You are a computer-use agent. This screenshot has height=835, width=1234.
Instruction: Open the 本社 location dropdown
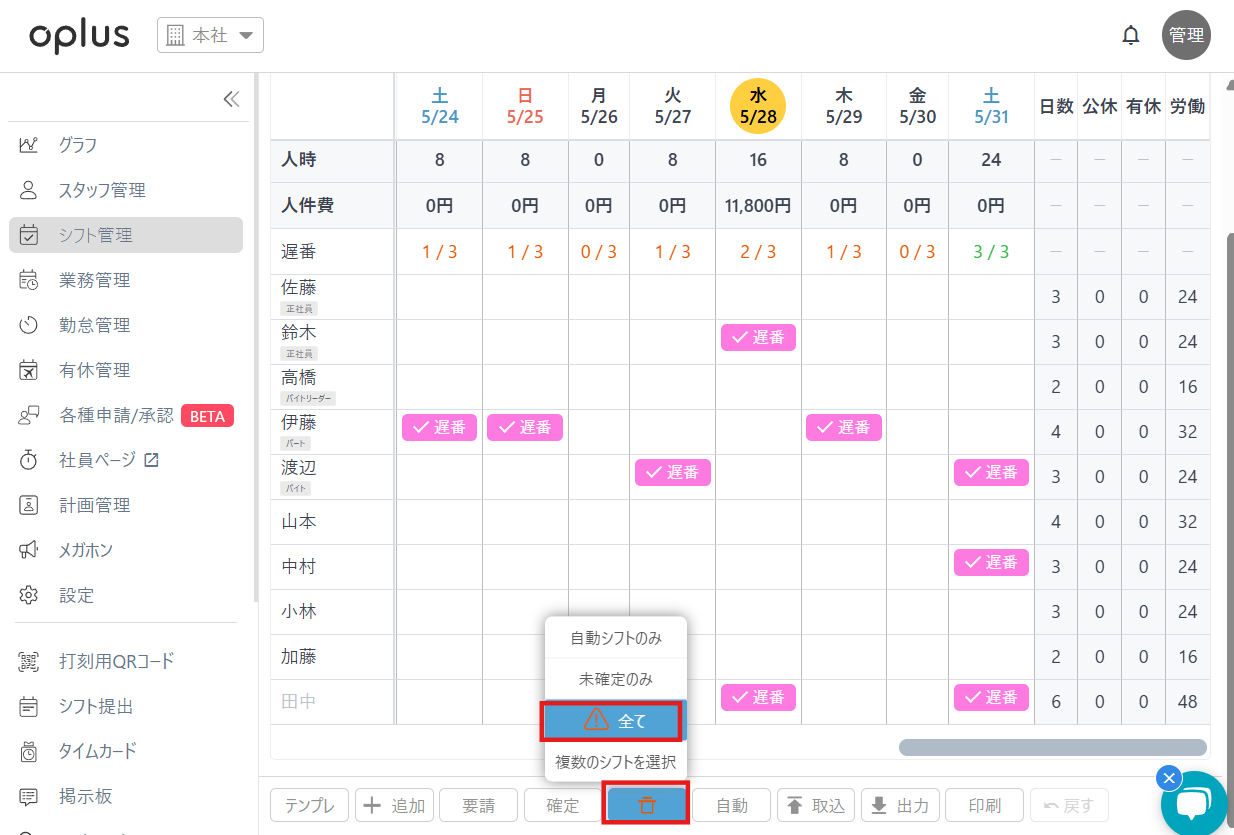(x=210, y=36)
